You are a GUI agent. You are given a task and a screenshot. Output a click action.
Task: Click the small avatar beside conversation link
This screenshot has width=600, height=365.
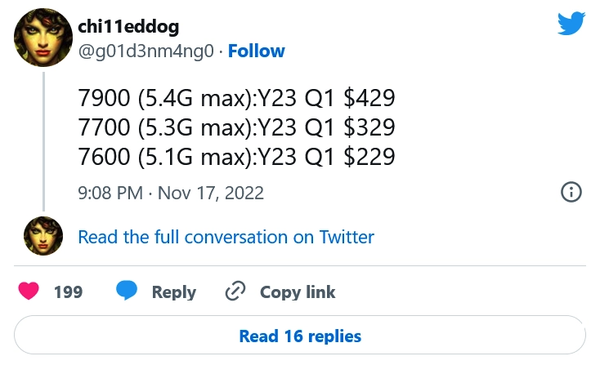43,236
